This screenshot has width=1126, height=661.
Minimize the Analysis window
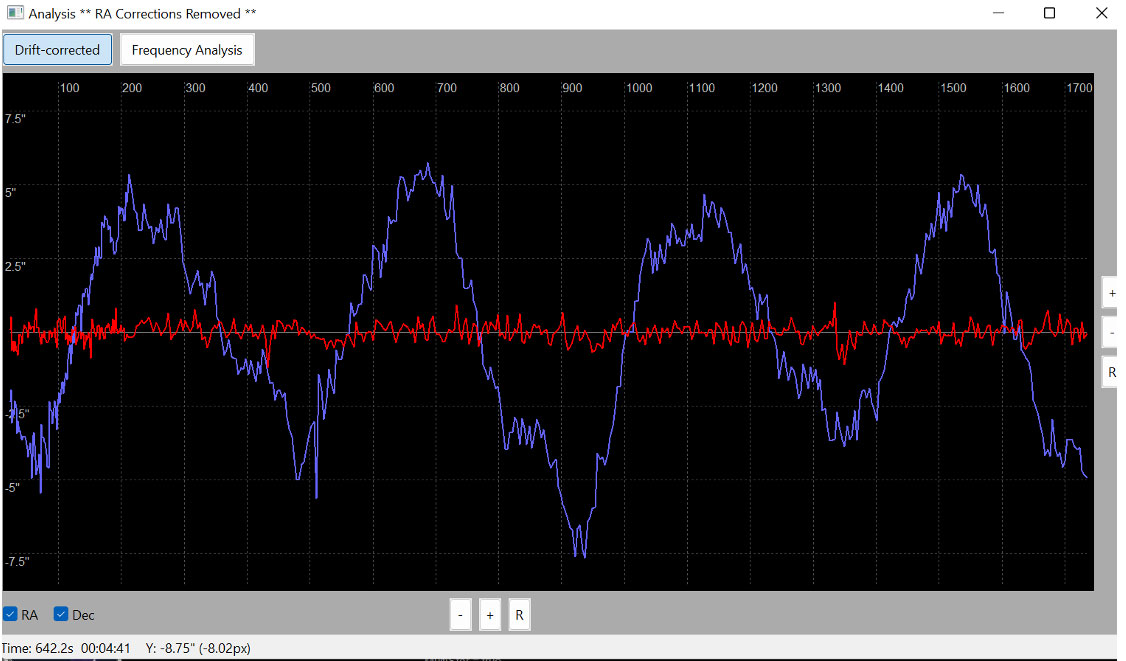tap(997, 13)
